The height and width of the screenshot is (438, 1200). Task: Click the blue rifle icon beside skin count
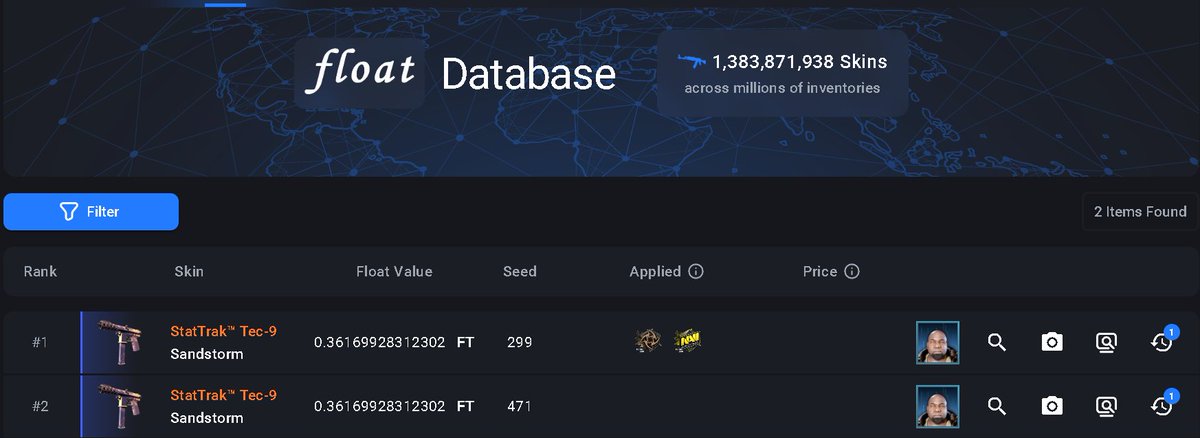click(692, 61)
